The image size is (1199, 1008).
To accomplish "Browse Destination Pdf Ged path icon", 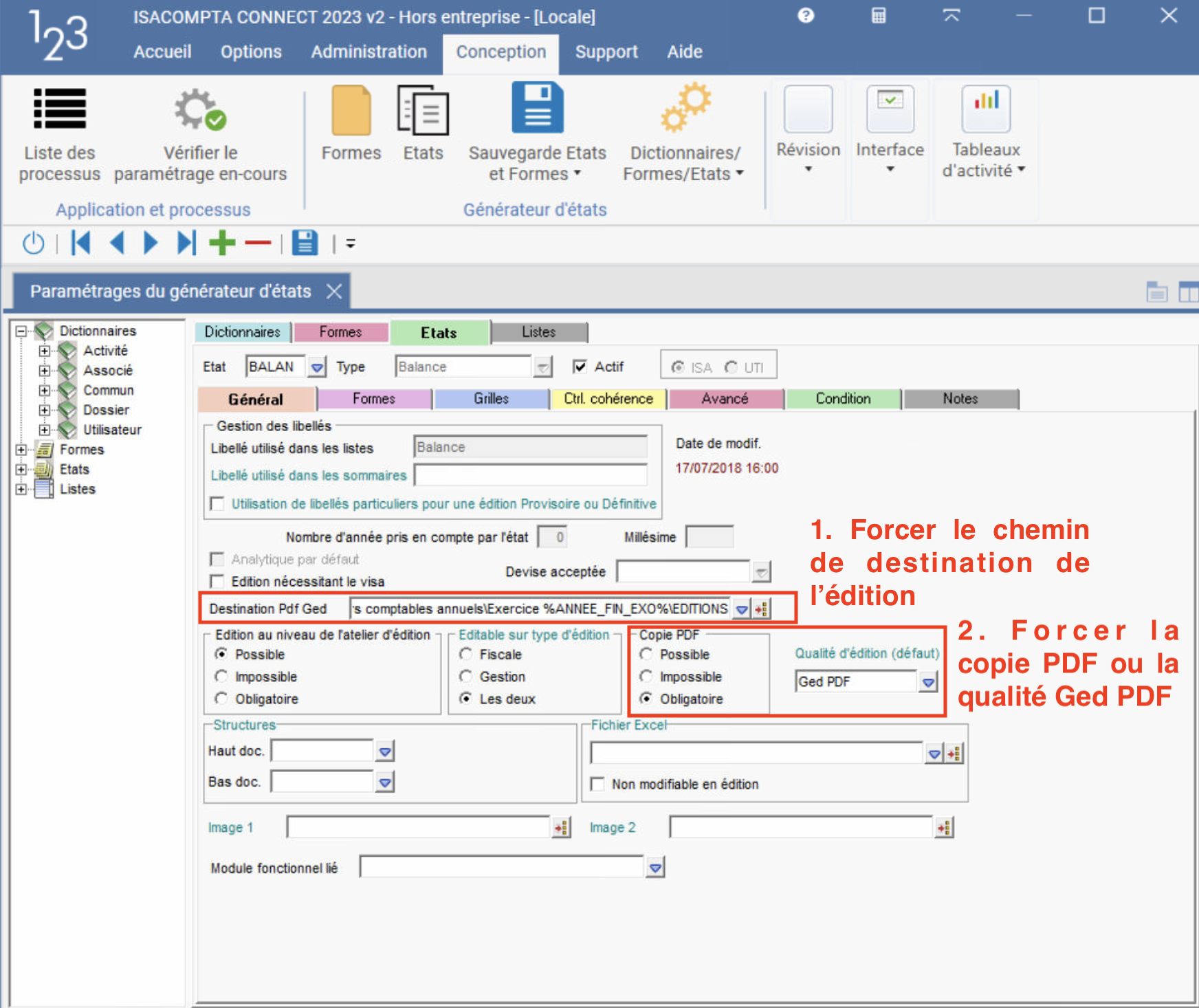I will pos(761,609).
